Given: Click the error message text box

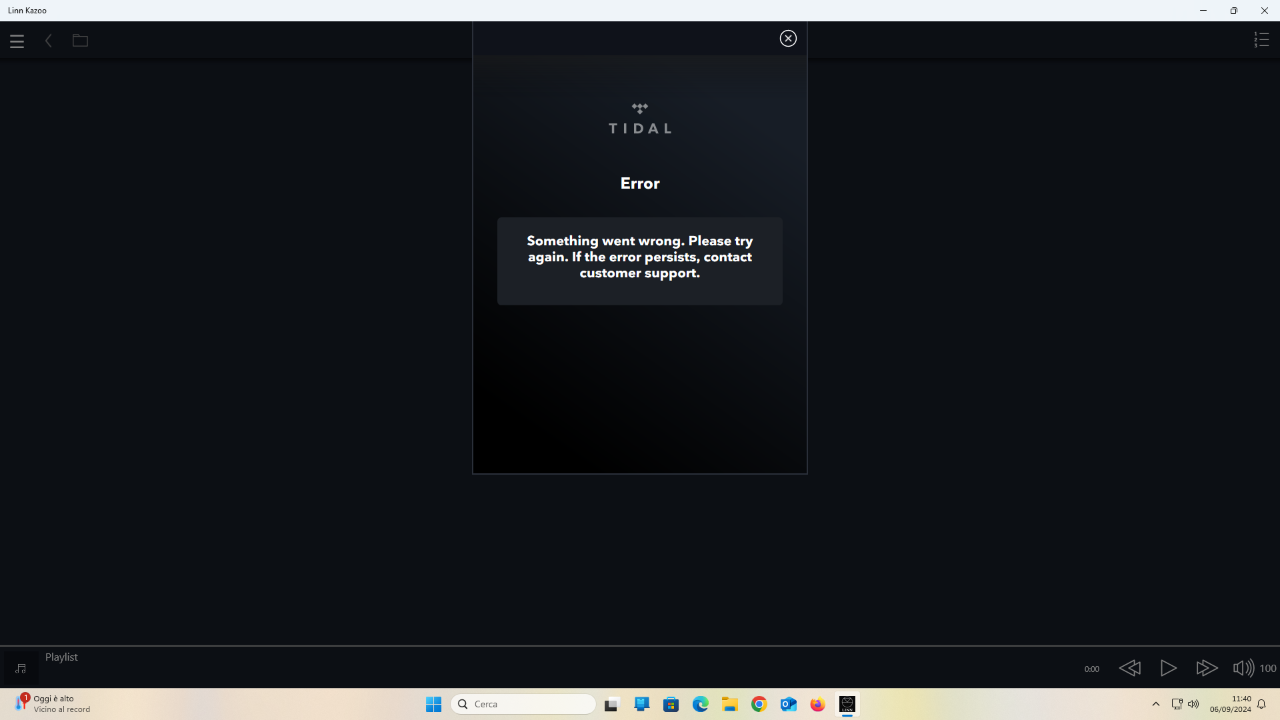Looking at the screenshot, I should coord(640,261).
